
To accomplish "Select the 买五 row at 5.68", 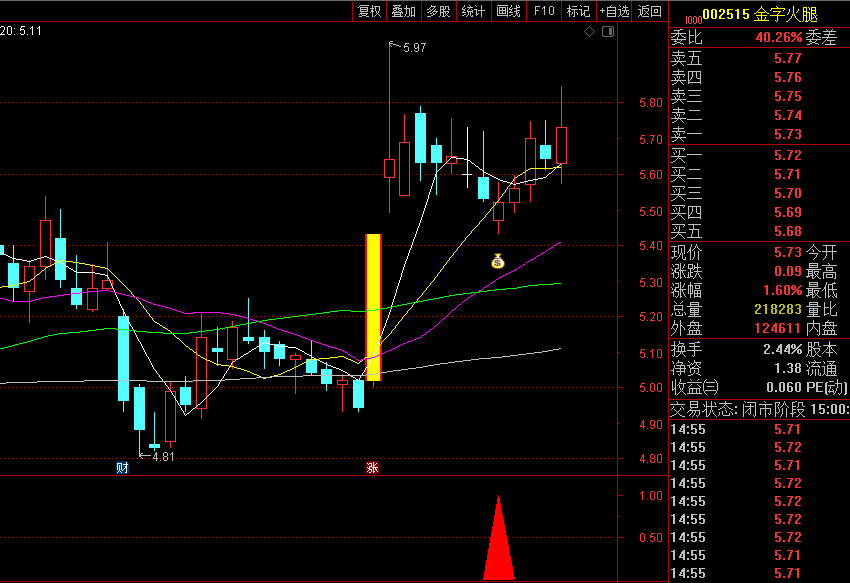I will (759, 231).
